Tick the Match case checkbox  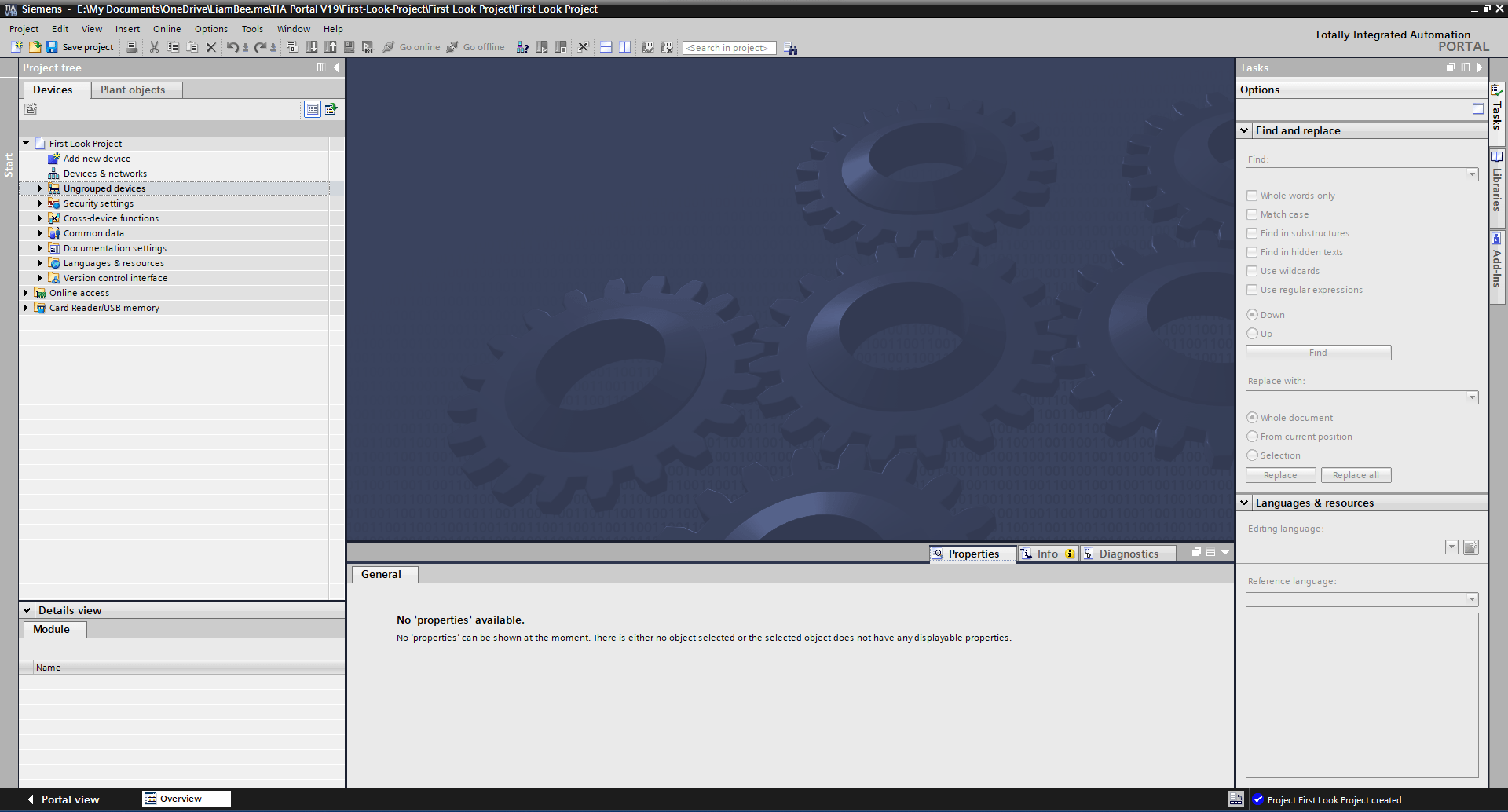(1252, 214)
